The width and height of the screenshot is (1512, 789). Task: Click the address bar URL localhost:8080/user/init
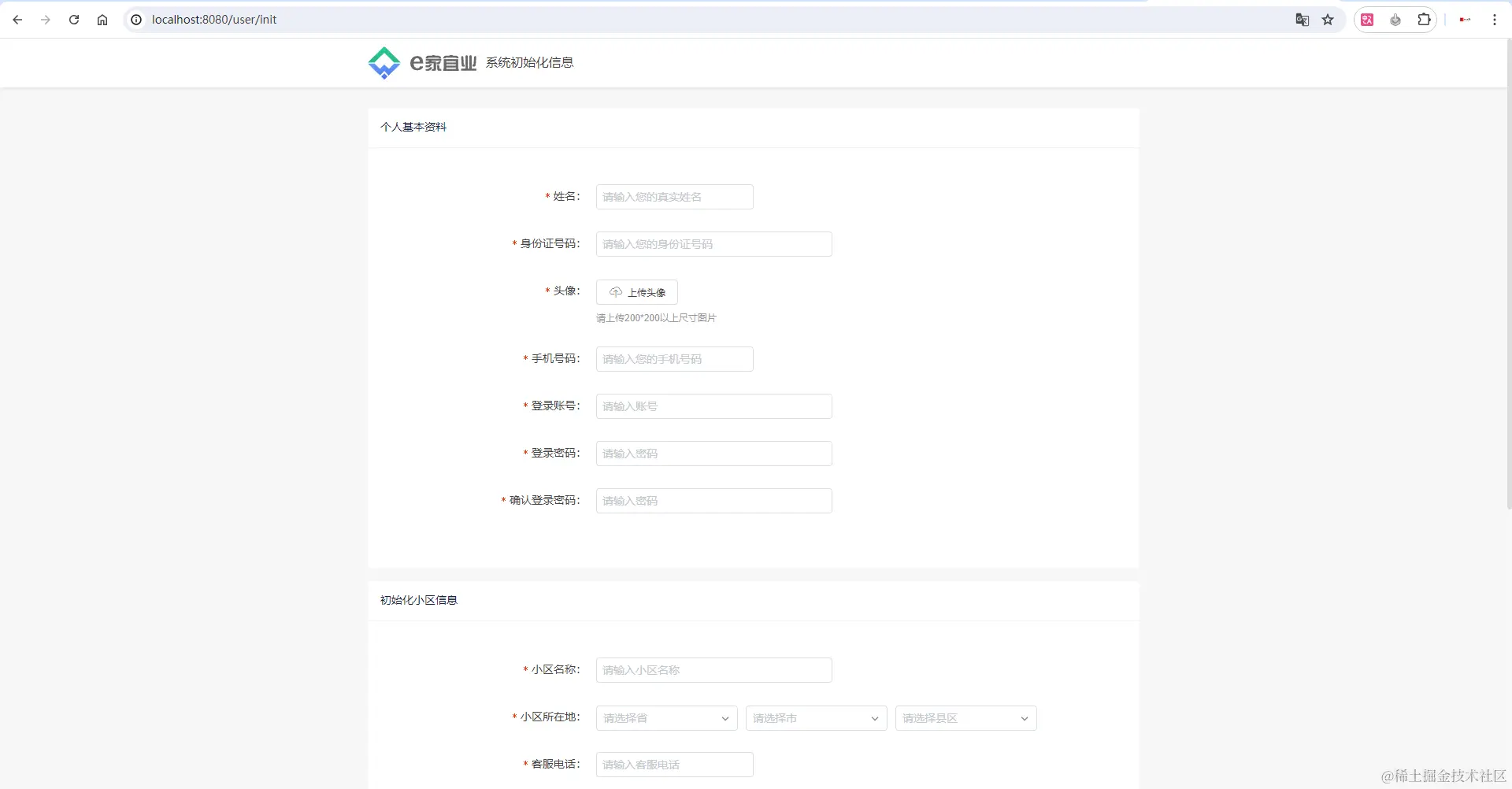(x=214, y=20)
